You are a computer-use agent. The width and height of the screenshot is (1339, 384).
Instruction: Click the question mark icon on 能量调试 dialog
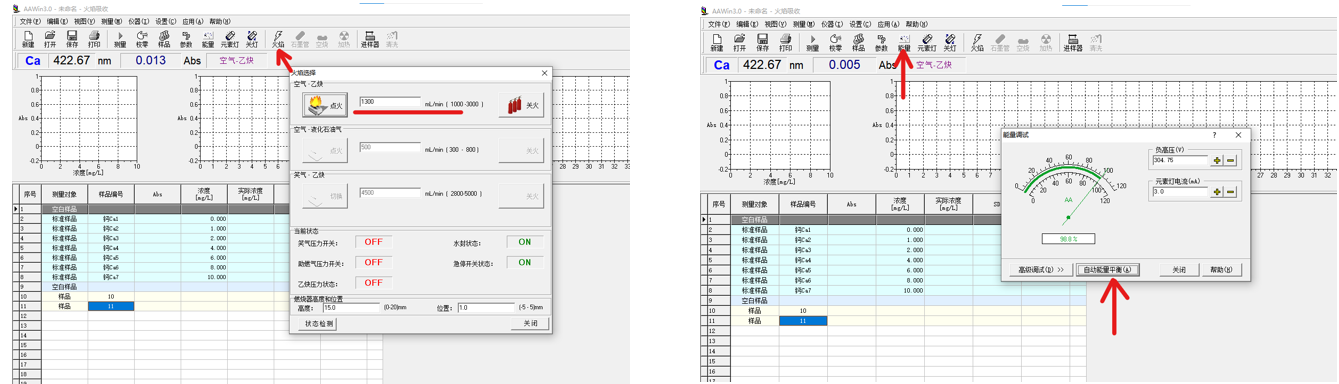[1215, 135]
